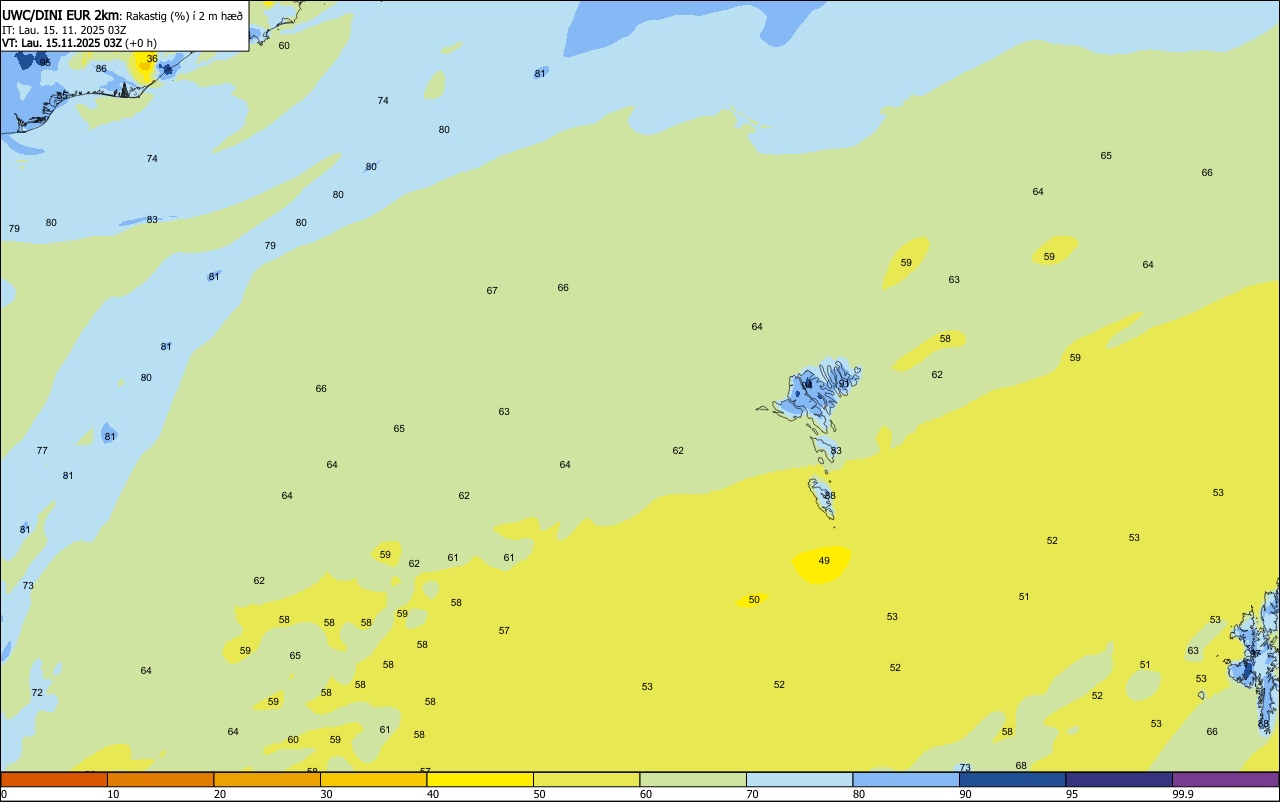1280x802 pixels.
Task: Click the humidity value 77 in the blue band
Action: [x=42, y=451]
